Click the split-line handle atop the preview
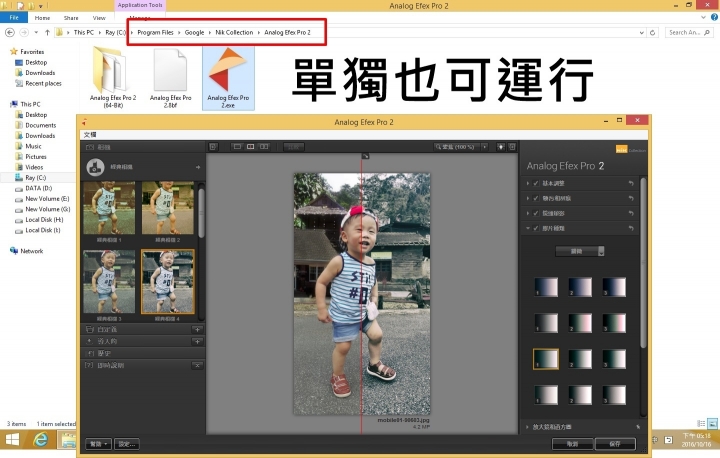Screen dimensions: 720x458 coord(365,156)
